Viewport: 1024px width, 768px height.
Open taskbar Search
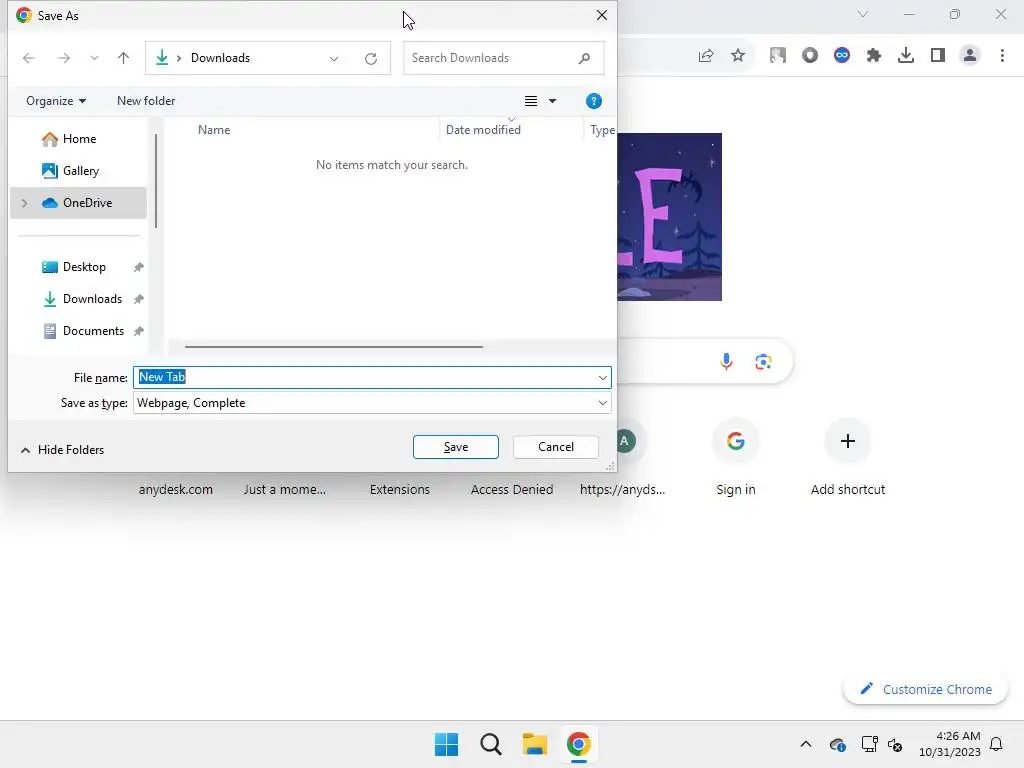click(490, 744)
